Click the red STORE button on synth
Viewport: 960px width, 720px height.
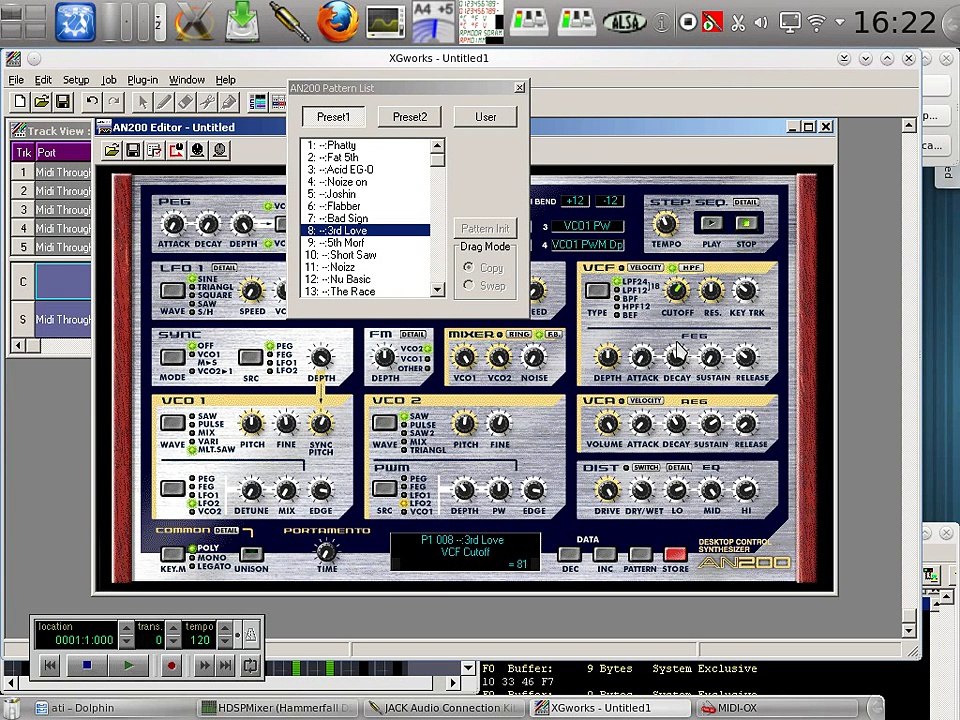tap(675, 553)
